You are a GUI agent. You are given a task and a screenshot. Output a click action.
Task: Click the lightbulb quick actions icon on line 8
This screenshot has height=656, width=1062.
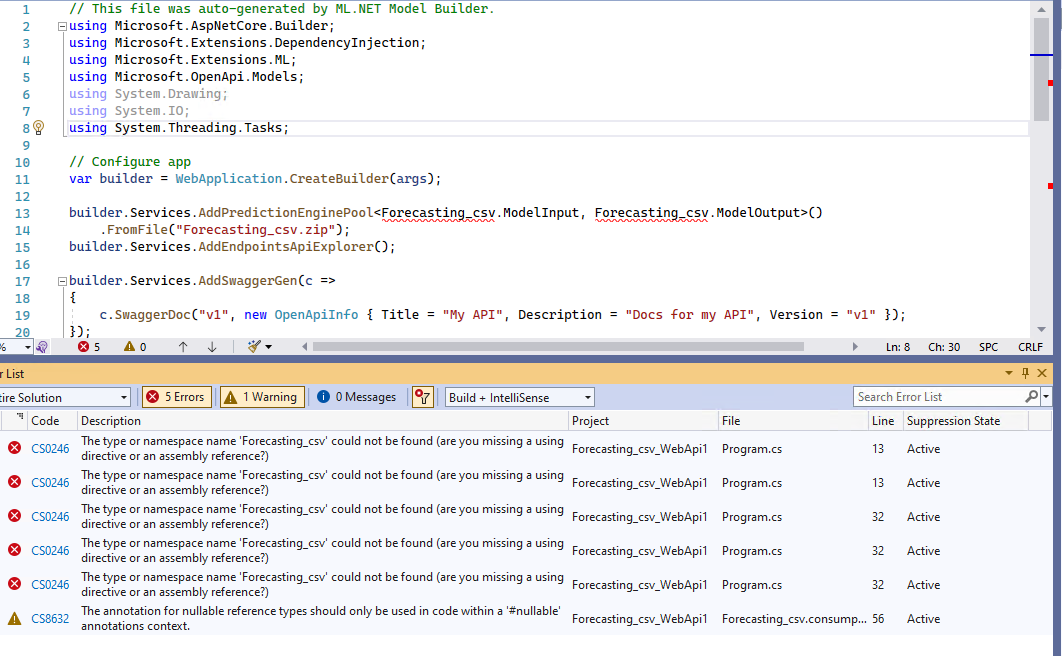coord(39,127)
